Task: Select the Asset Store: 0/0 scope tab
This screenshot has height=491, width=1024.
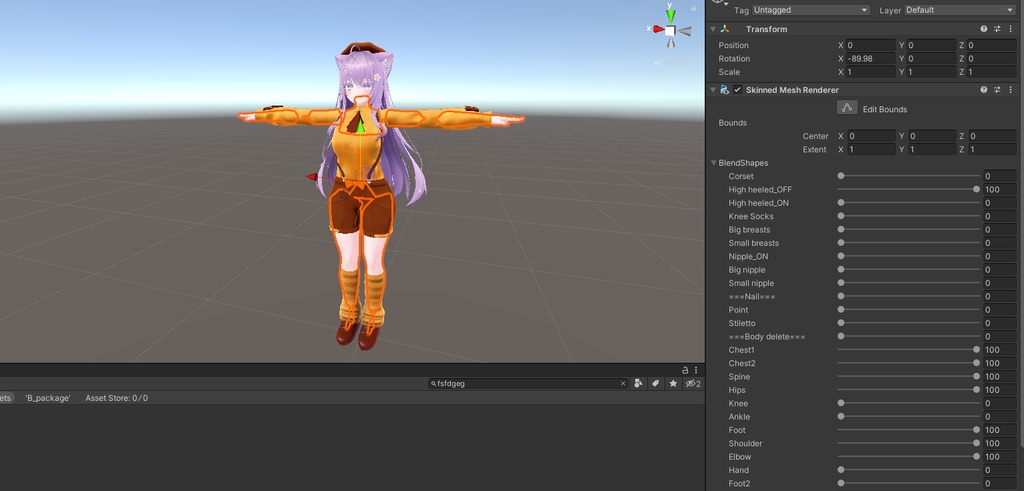Action: [x=116, y=398]
